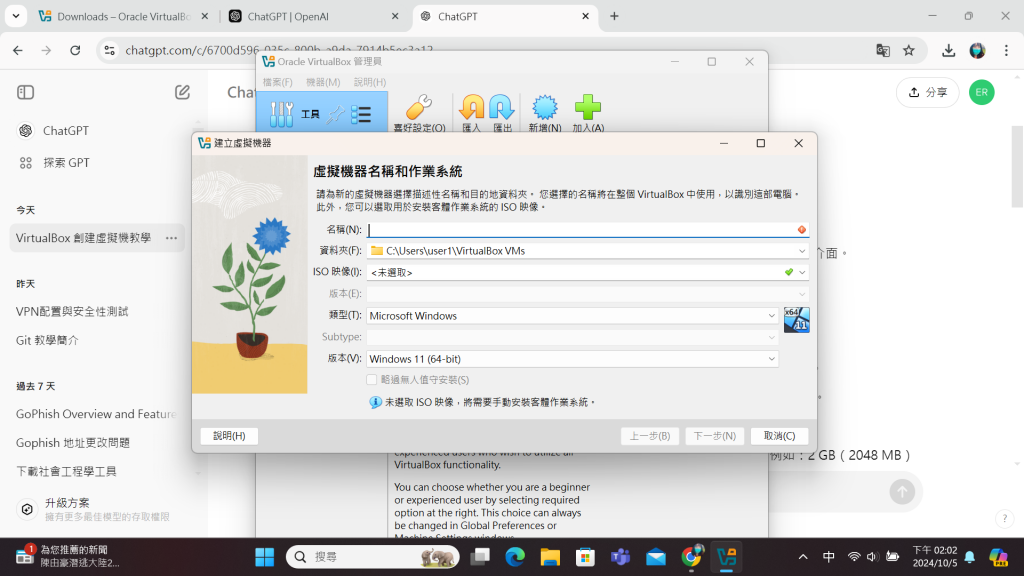Click the Windows 11 x64 OS type icon
This screenshot has width=1024, height=576.
tap(796, 319)
